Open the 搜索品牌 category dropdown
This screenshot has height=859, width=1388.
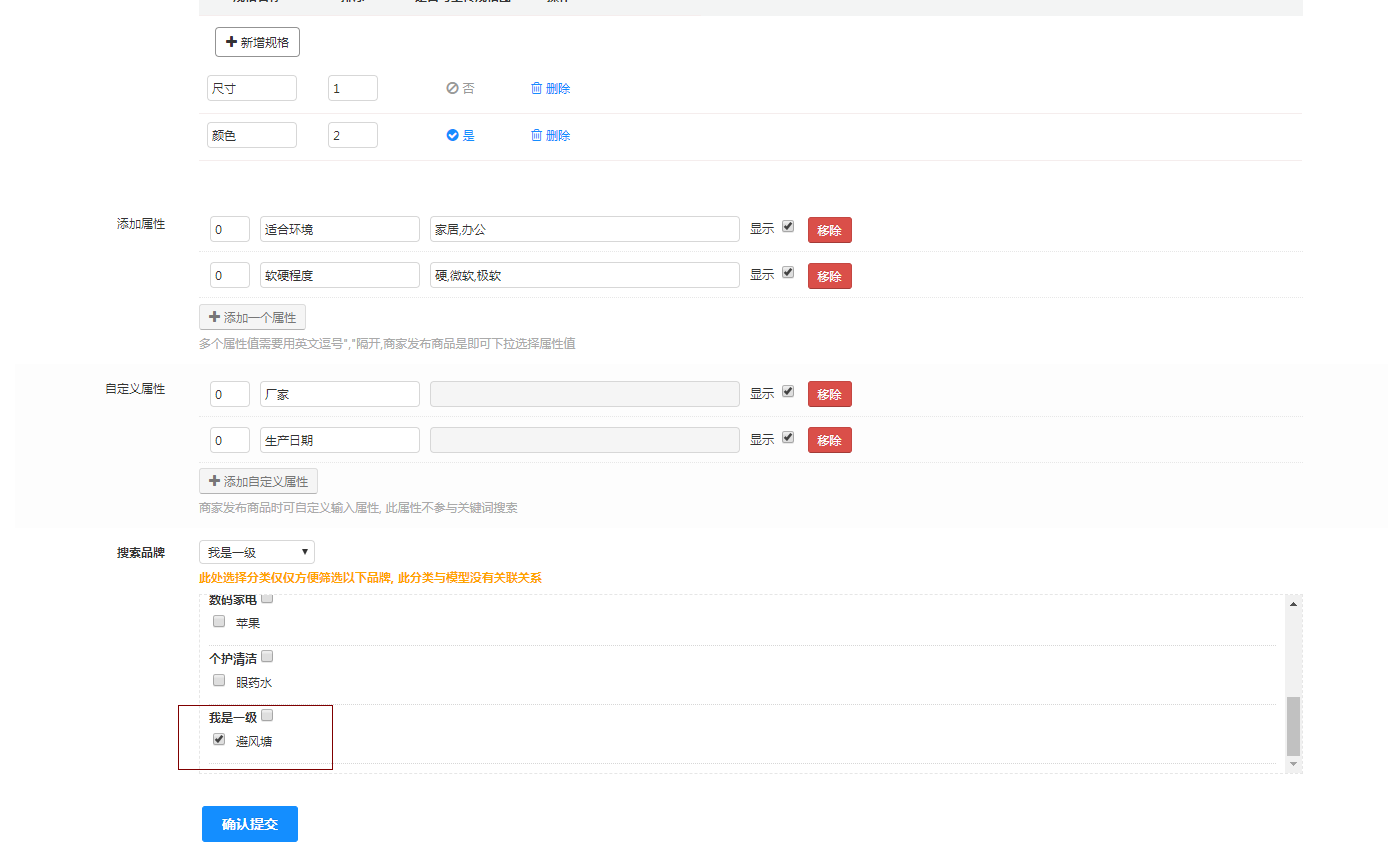pyautogui.click(x=256, y=552)
